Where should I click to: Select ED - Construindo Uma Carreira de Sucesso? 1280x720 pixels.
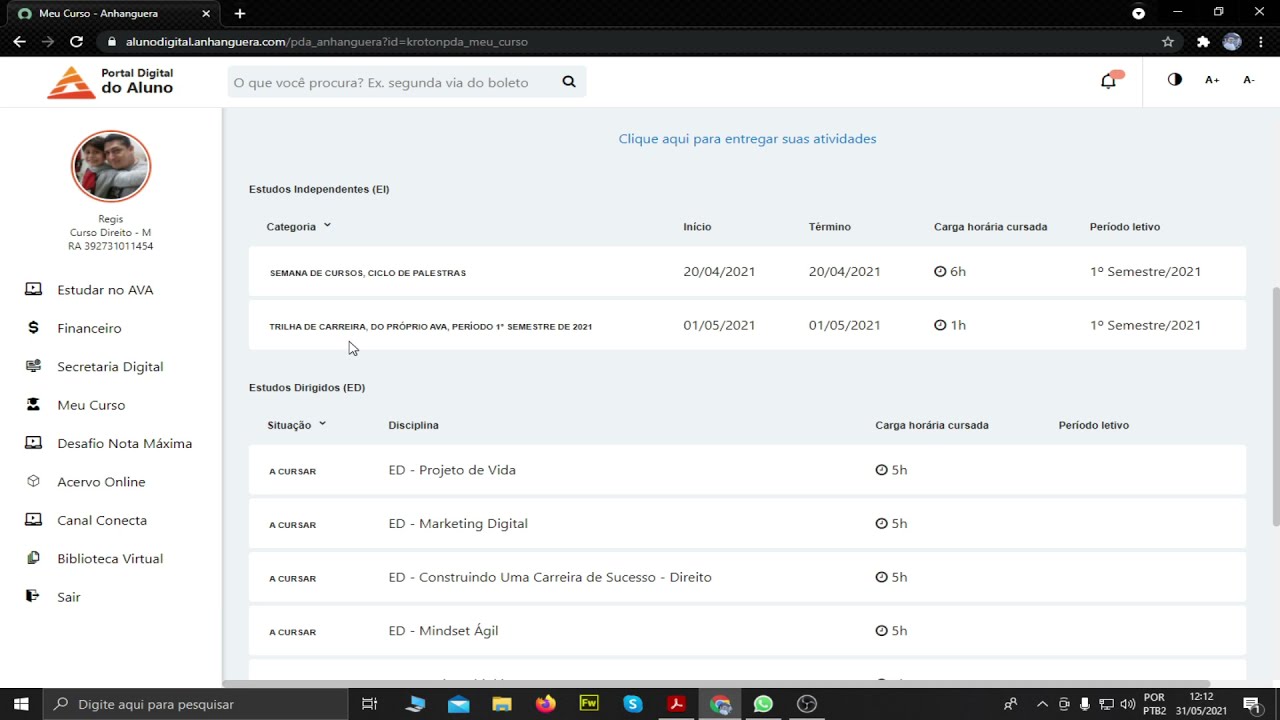[x=747, y=577]
